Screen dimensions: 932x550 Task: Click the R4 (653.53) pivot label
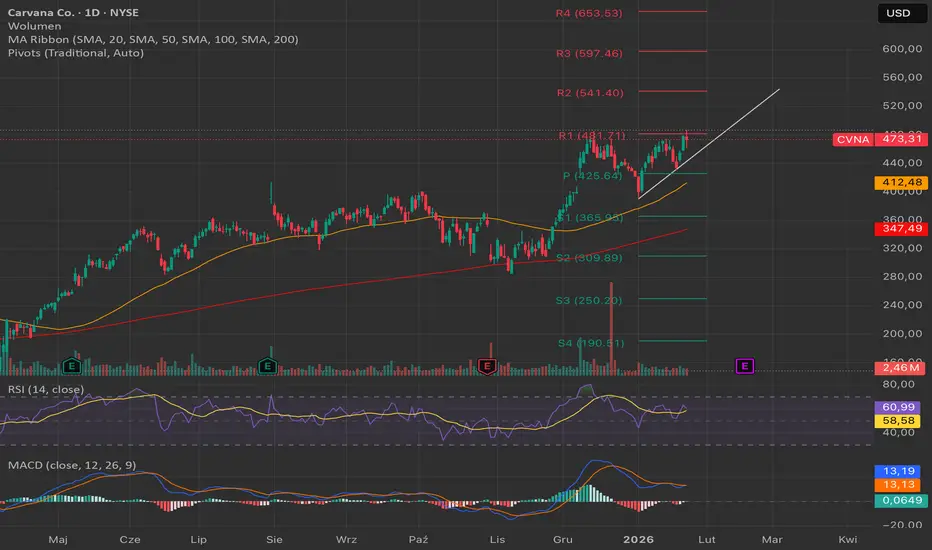pos(589,13)
